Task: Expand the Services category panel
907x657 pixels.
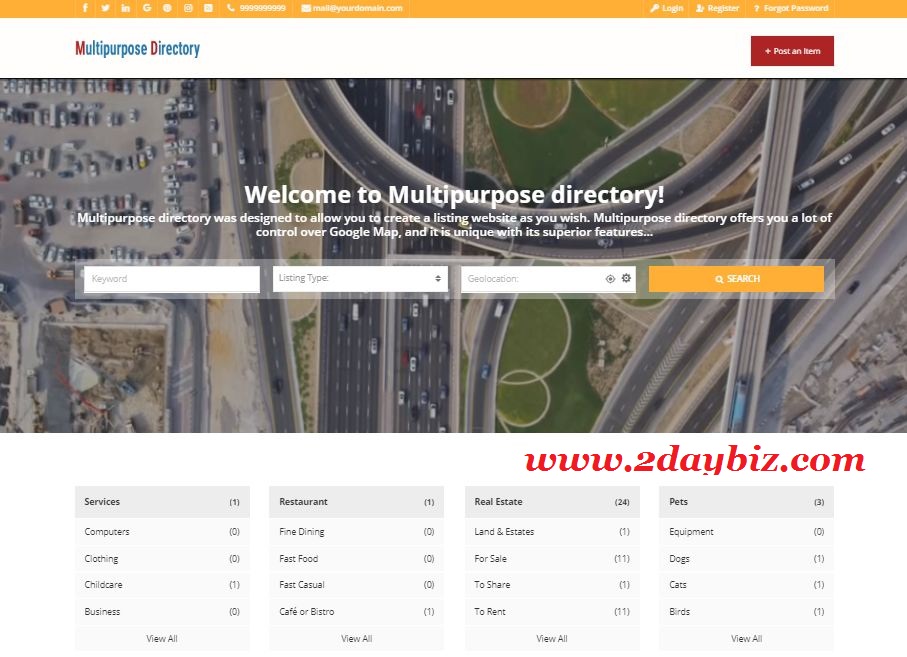Action: (x=161, y=501)
